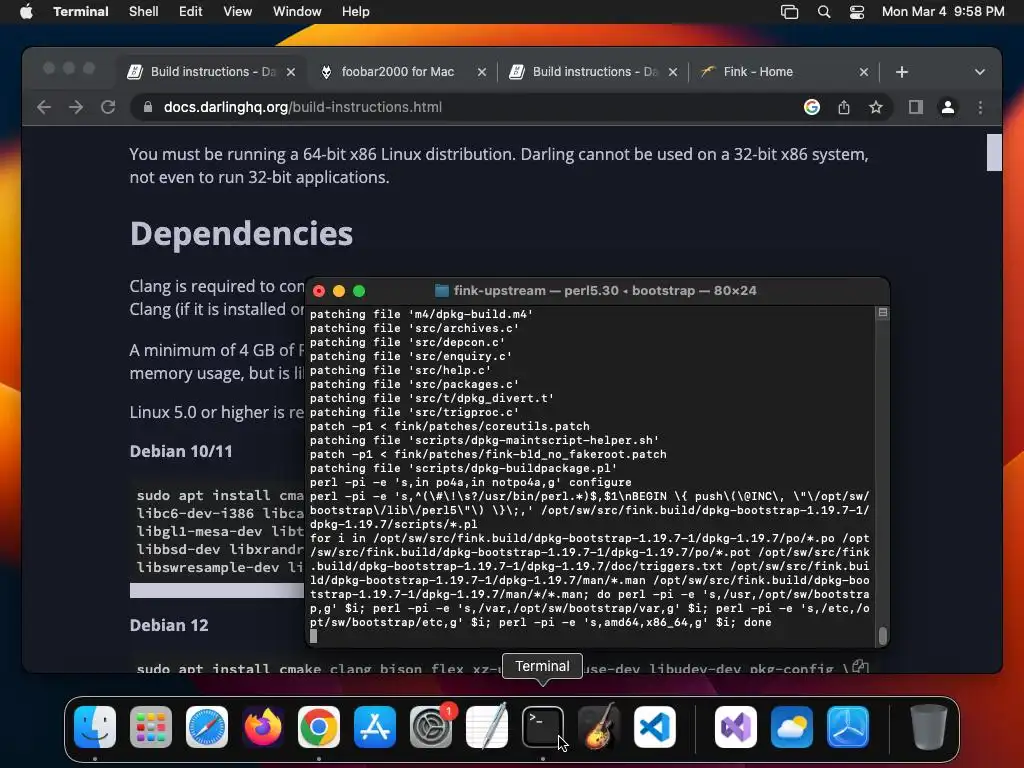Viewport: 1024px width, 768px height.
Task: Close the Fink - Home tab
Action: [x=864, y=72]
